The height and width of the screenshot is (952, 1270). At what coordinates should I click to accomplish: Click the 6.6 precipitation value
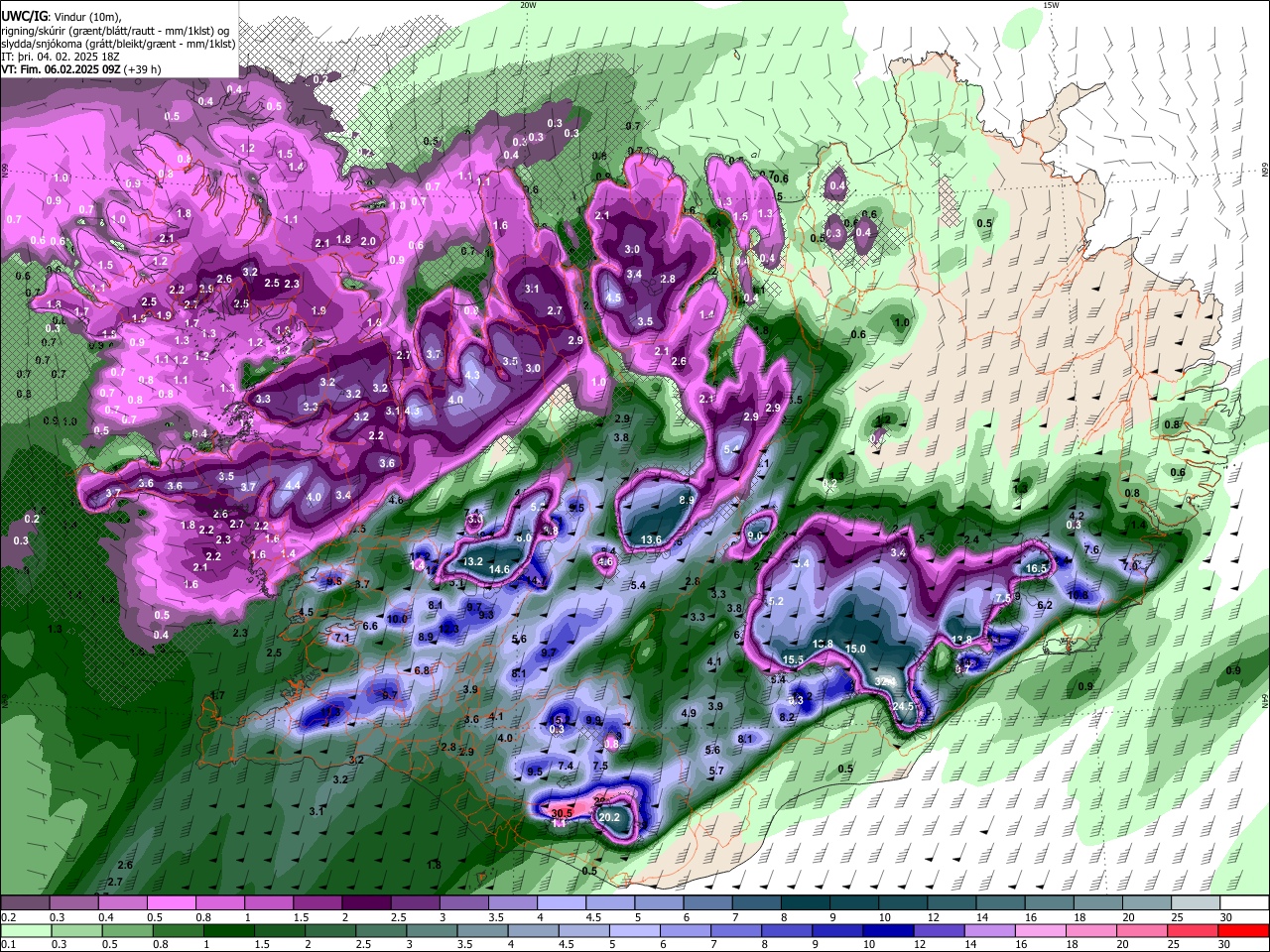pos(371,626)
